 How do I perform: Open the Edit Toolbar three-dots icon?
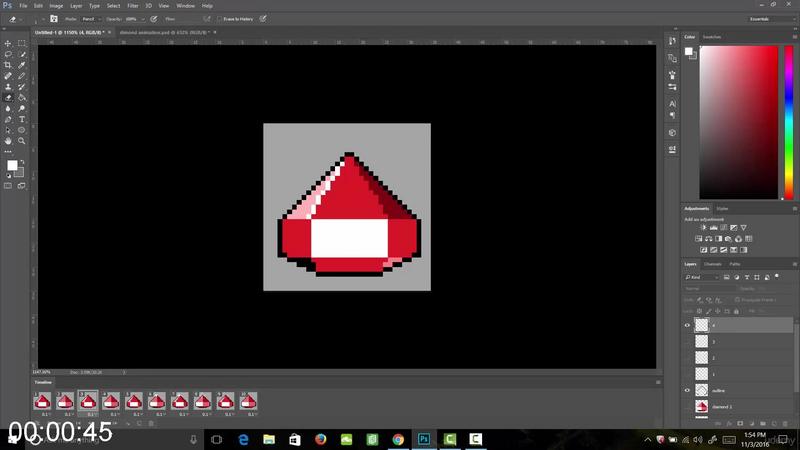[8, 152]
